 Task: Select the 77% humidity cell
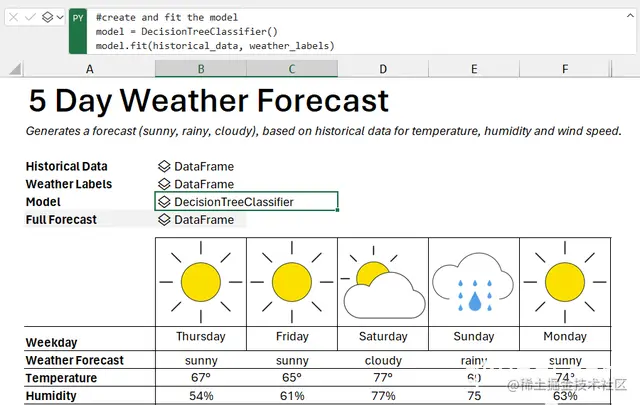(x=383, y=396)
